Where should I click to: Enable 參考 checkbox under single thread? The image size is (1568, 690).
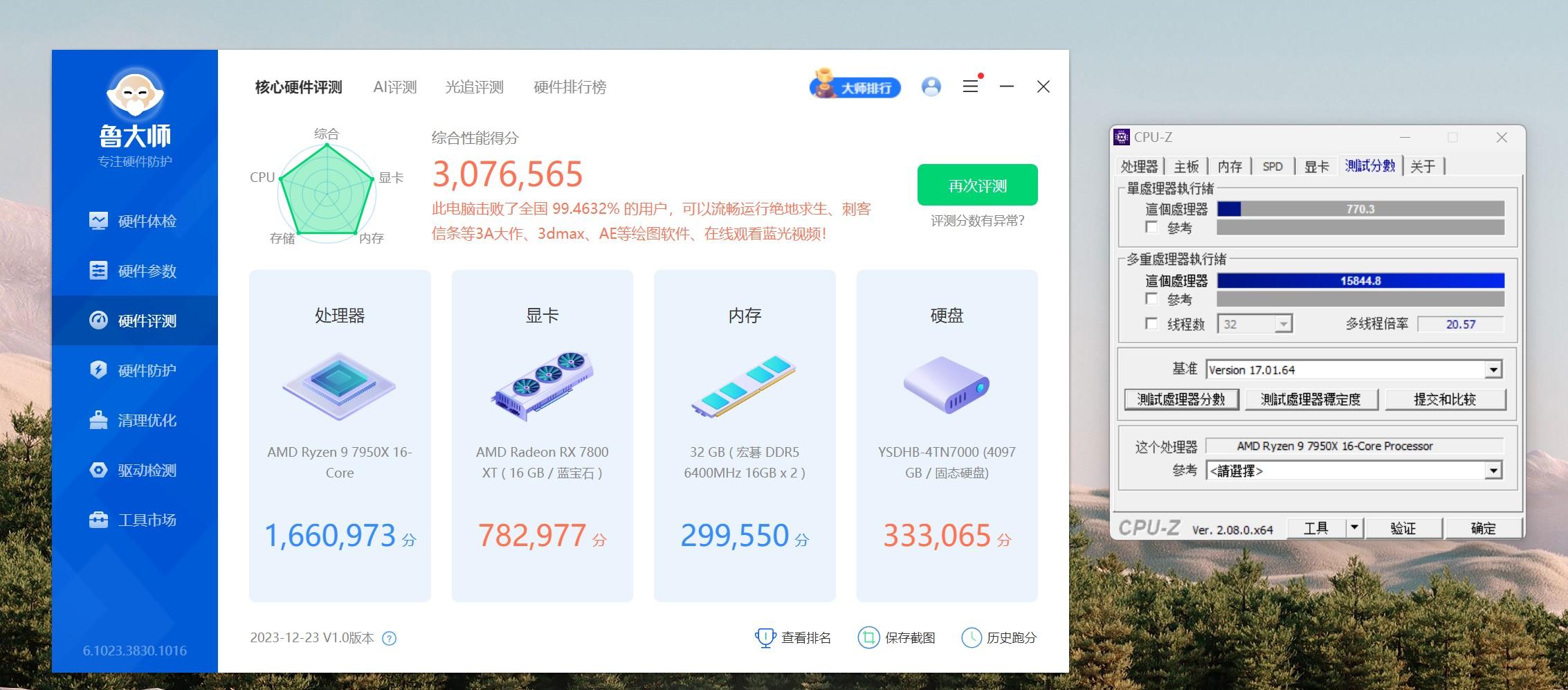1151,227
